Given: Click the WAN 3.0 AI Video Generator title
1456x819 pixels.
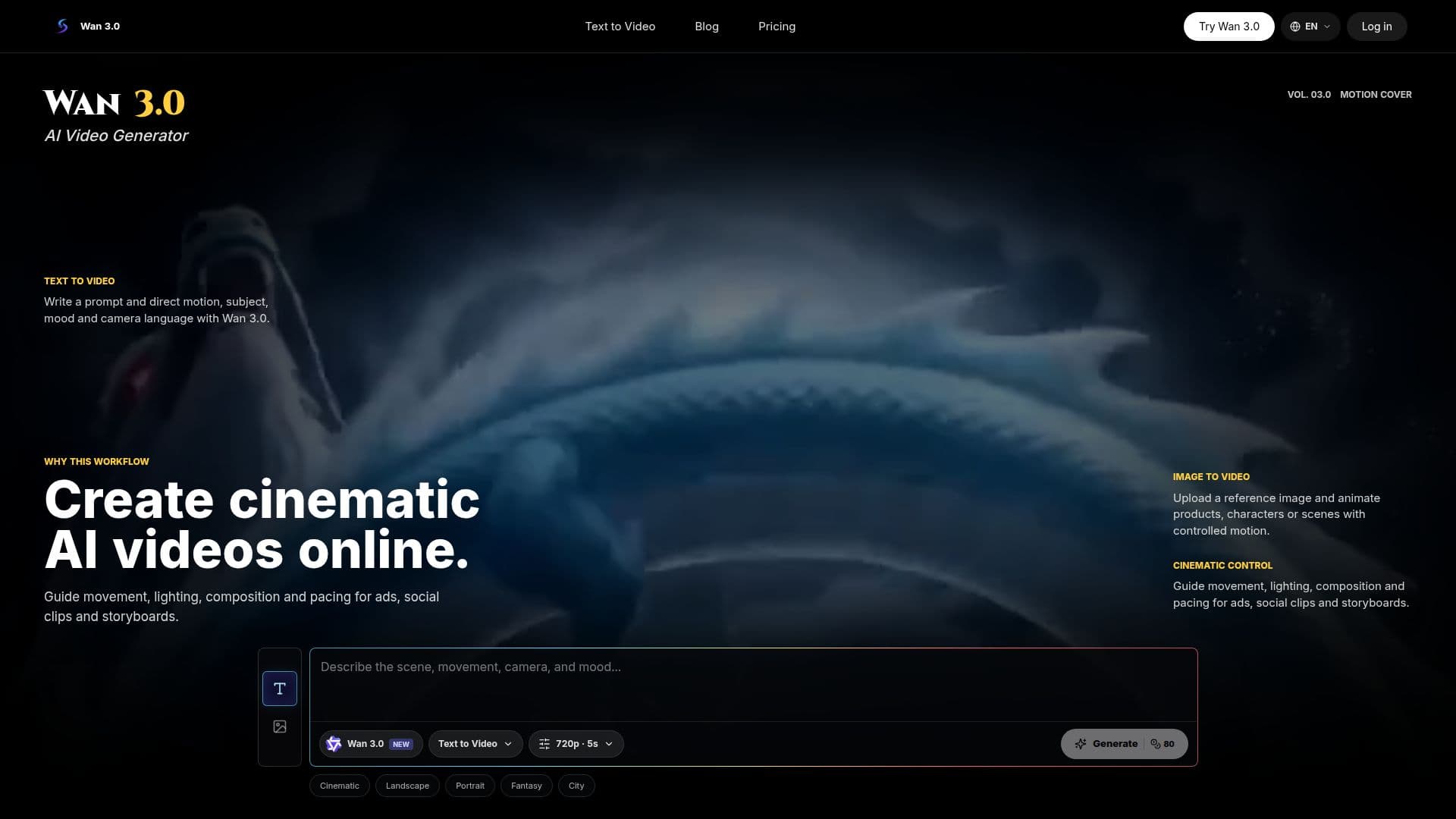Looking at the screenshot, I should click(x=115, y=116).
